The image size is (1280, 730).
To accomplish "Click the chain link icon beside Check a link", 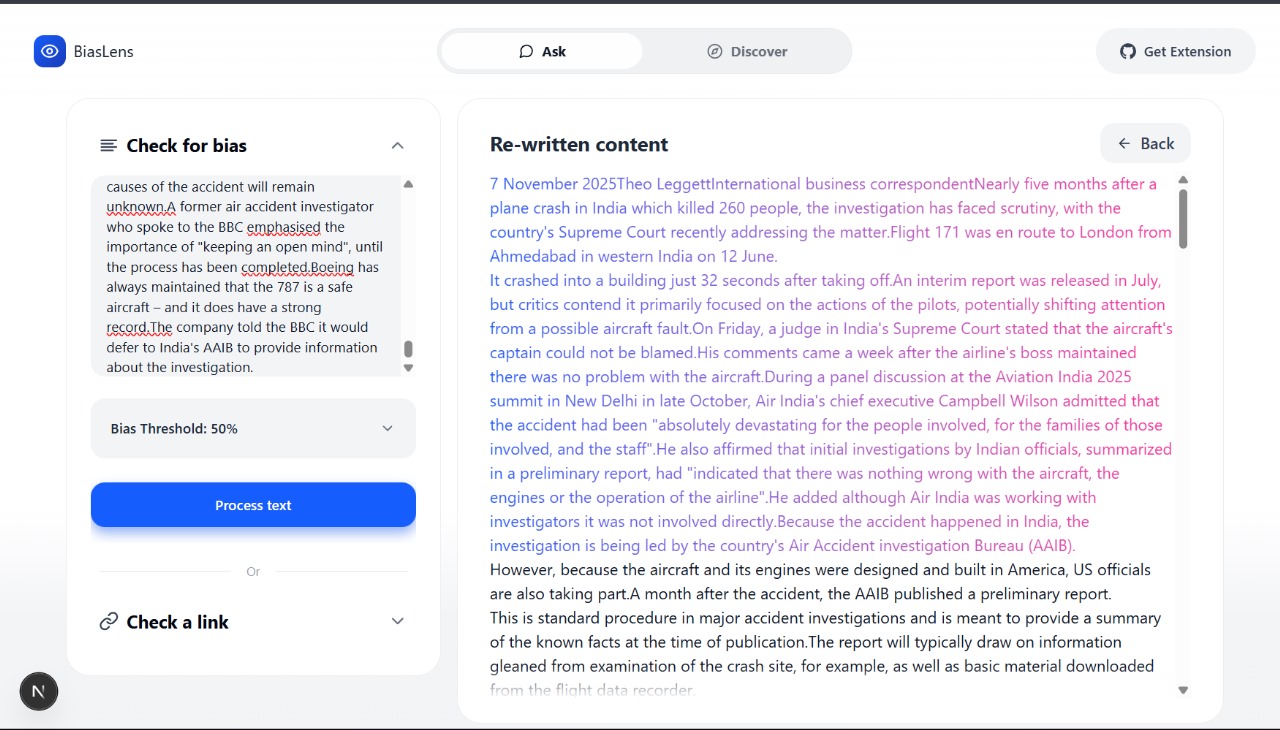I will pyautogui.click(x=109, y=622).
